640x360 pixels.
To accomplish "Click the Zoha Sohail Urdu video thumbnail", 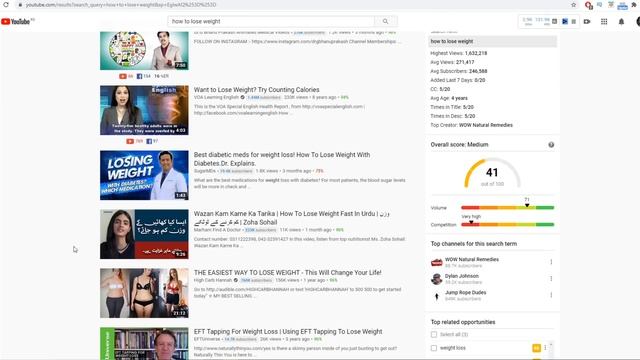I will (x=144, y=234).
